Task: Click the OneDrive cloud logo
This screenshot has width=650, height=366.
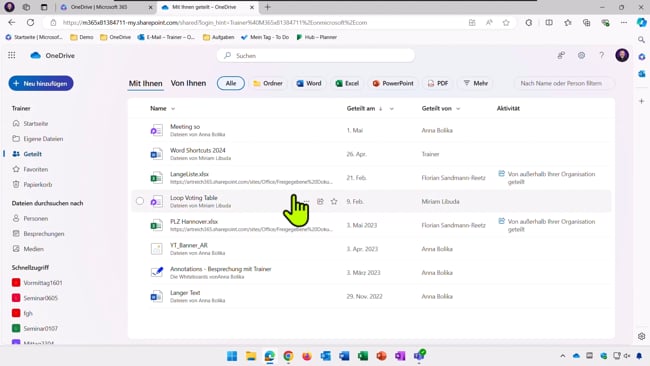Action: coord(36,55)
